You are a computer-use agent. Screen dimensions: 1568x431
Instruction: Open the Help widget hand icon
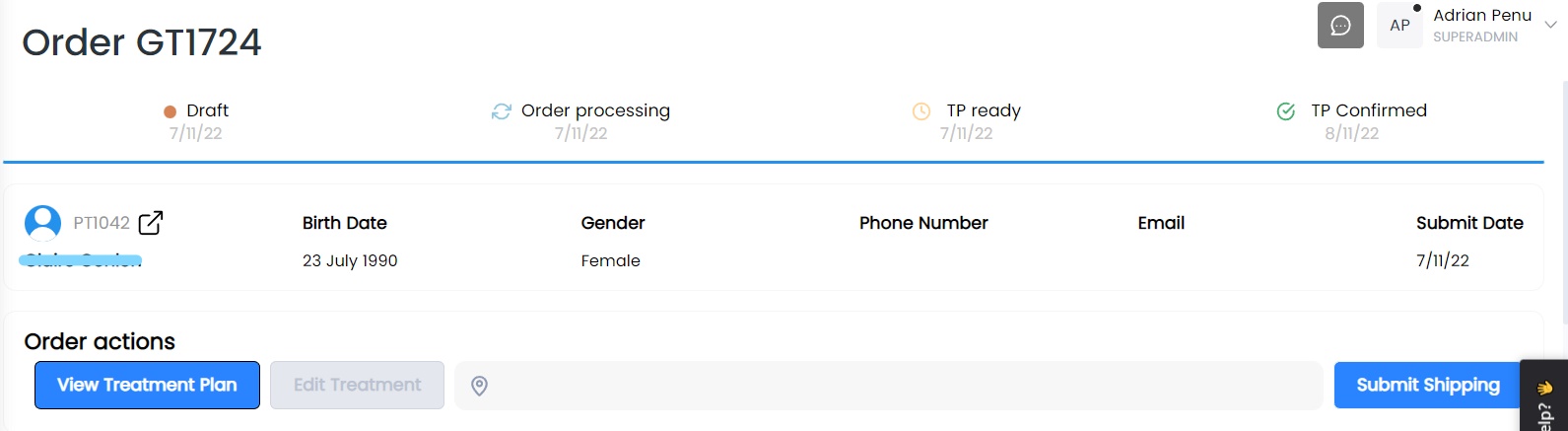click(1544, 388)
